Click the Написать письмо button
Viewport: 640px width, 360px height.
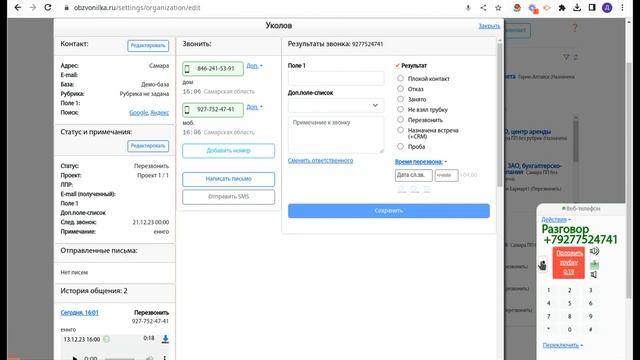point(229,179)
